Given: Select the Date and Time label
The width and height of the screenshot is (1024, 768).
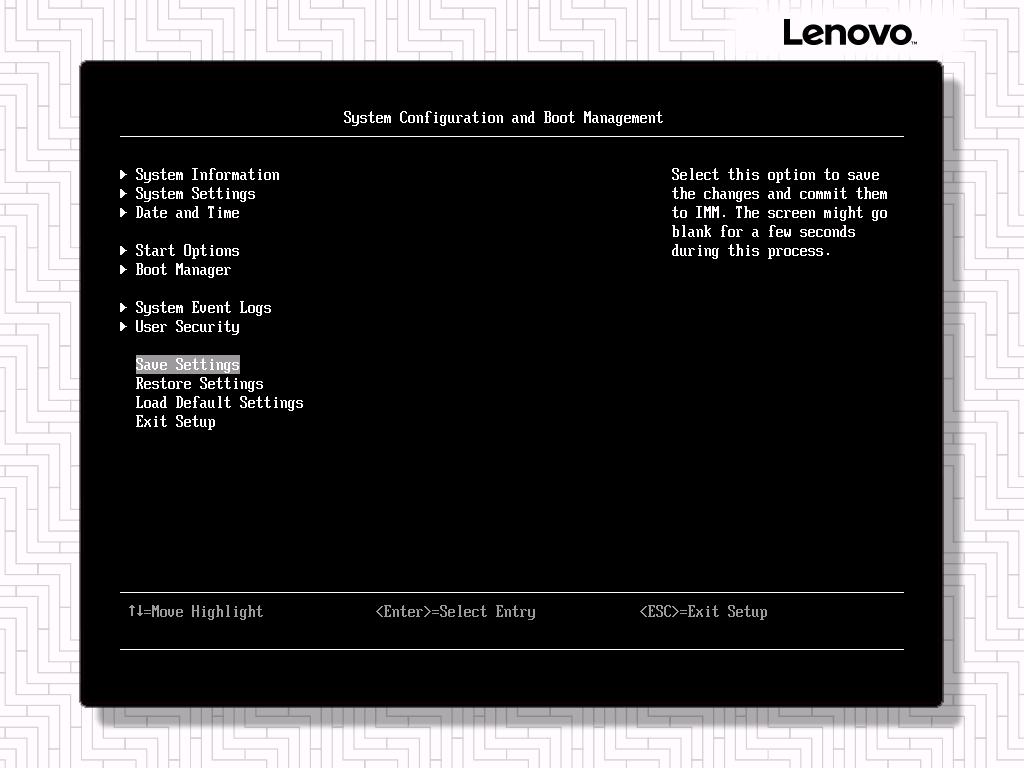Looking at the screenshot, I should [187, 213].
